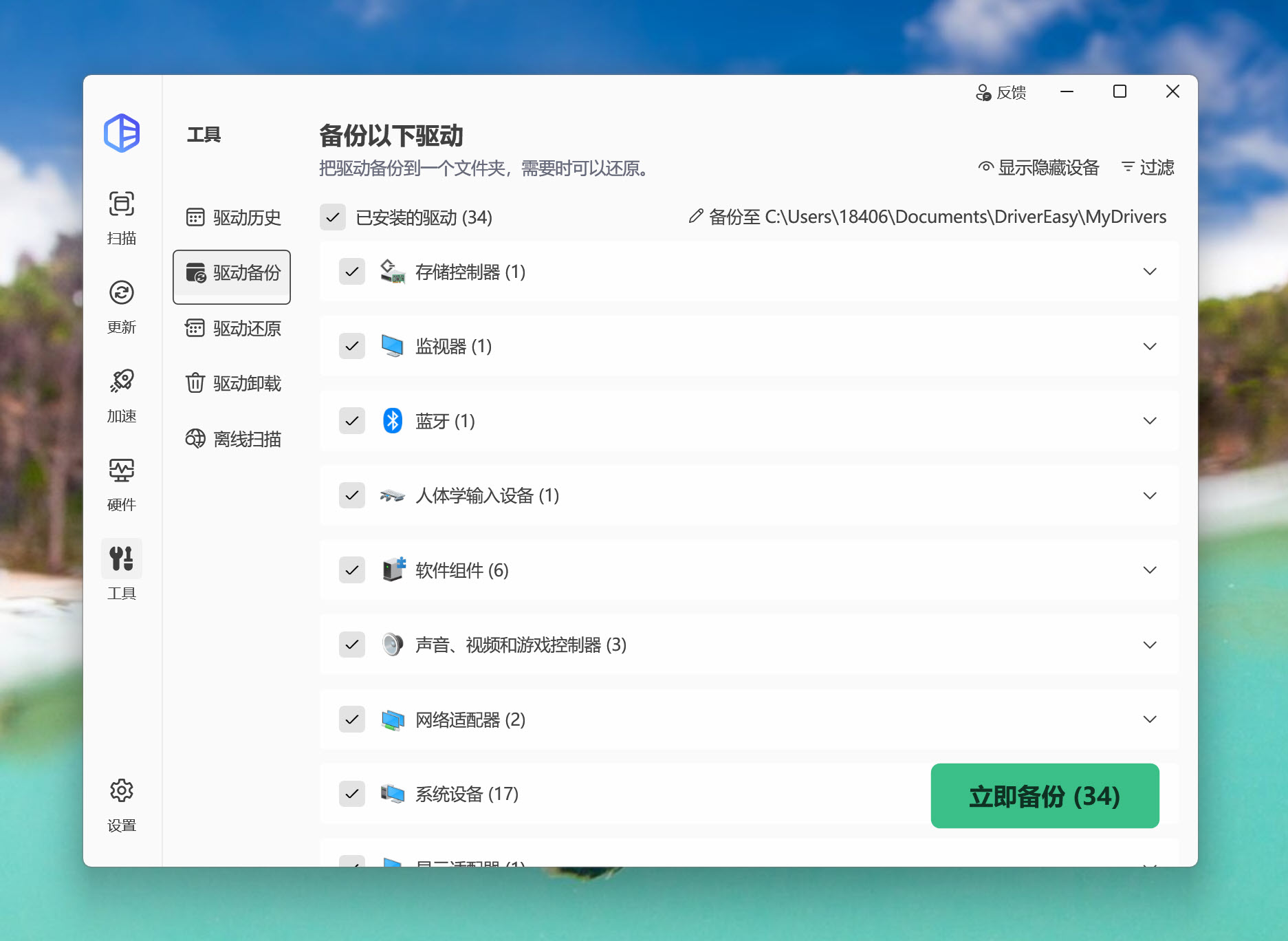Click the Backup Now (立即备份) button
Image resolution: width=1288 pixels, height=941 pixels.
[x=1044, y=796]
